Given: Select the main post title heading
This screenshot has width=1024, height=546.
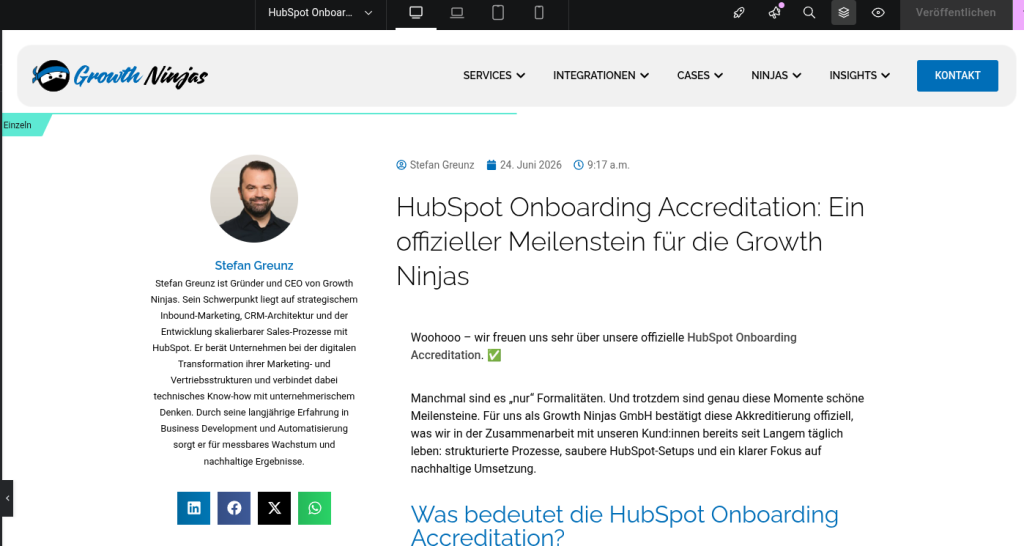Looking at the screenshot, I should click(630, 242).
